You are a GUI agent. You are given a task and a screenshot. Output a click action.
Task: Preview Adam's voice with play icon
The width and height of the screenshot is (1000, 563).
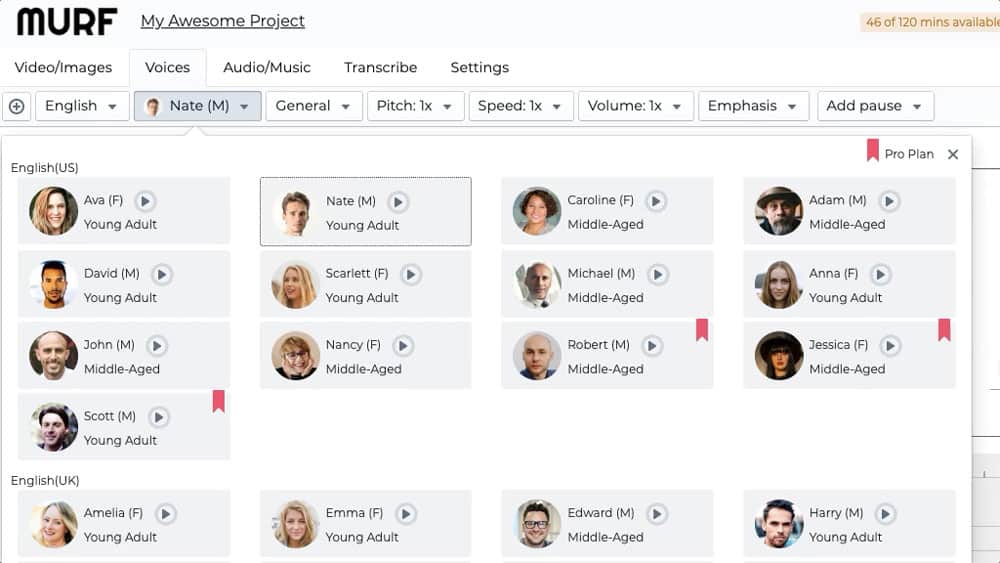(x=889, y=201)
